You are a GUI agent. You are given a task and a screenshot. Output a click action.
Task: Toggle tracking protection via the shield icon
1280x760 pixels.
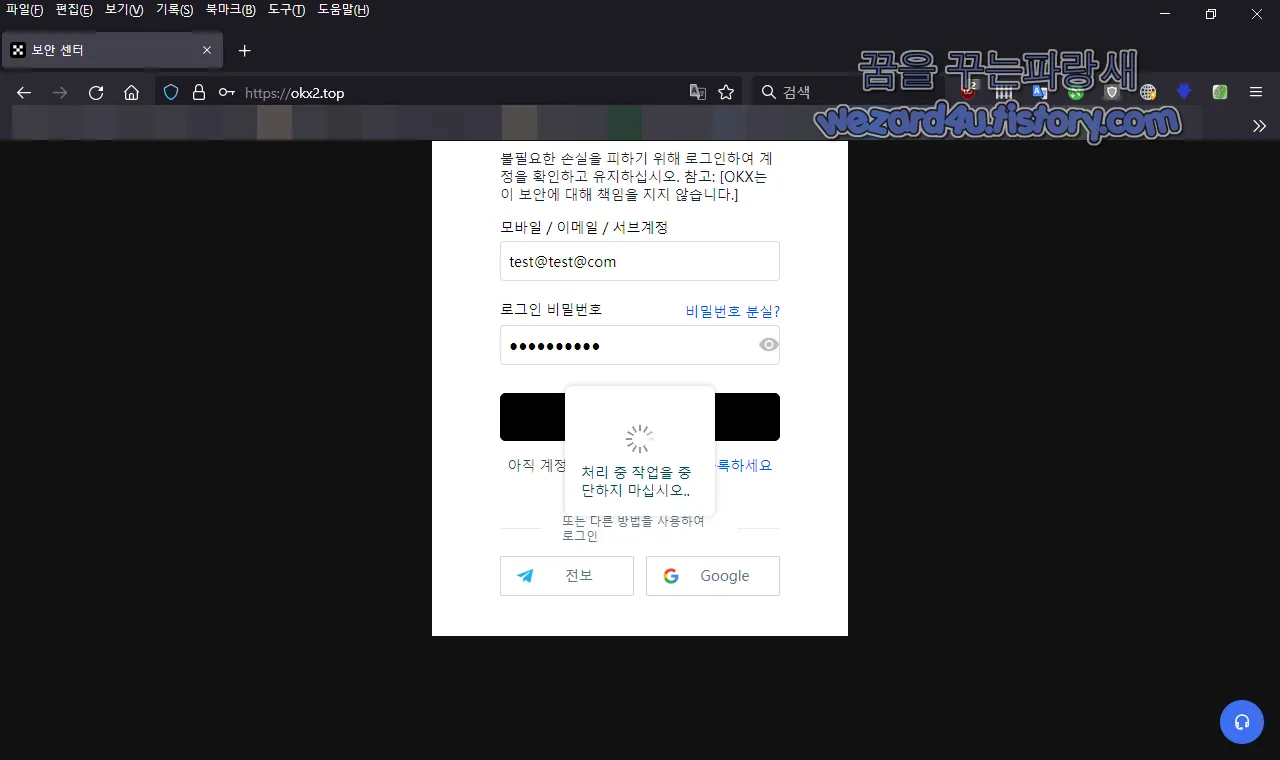click(171, 91)
